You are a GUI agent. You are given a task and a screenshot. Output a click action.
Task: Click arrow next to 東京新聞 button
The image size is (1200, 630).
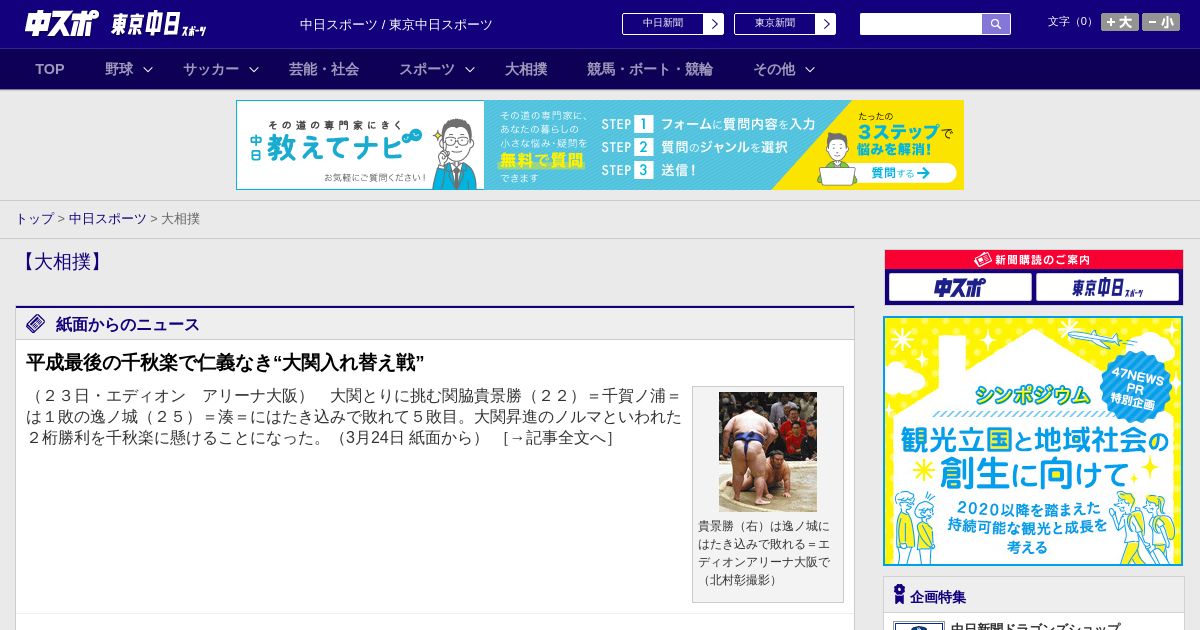826,24
